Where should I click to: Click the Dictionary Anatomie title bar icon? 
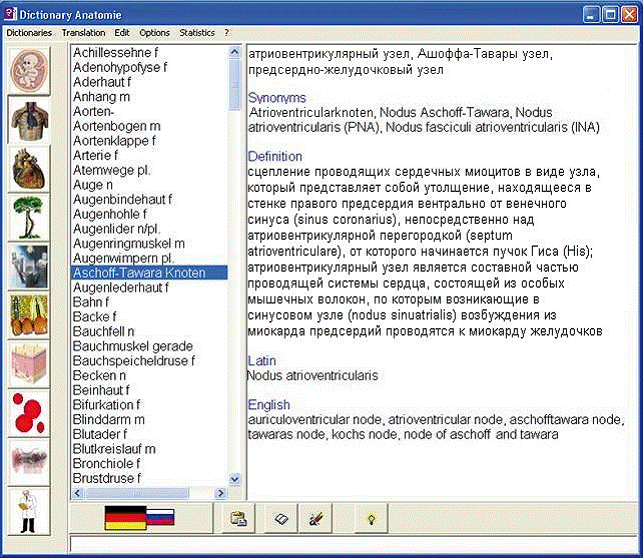pos(10,14)
